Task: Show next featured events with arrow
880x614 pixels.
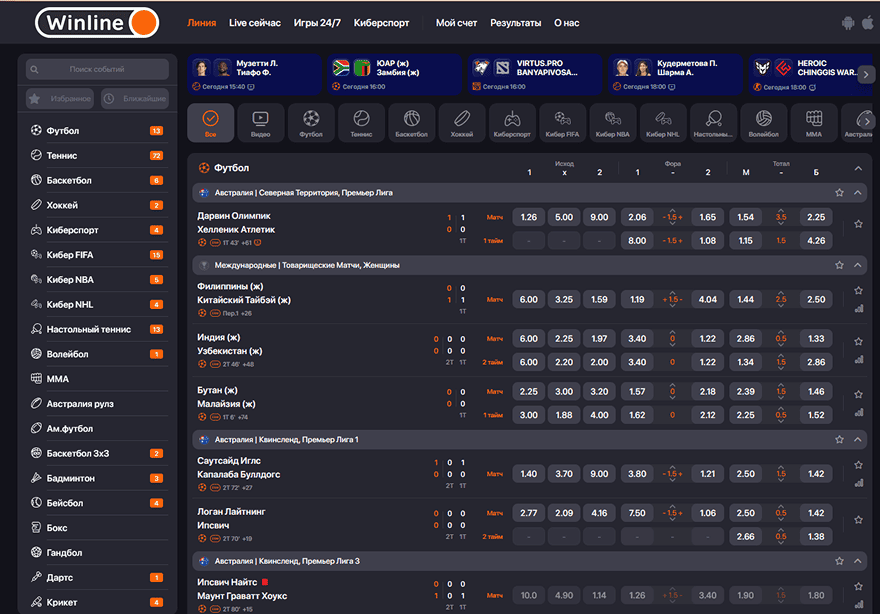Action: tap(866, 74)
